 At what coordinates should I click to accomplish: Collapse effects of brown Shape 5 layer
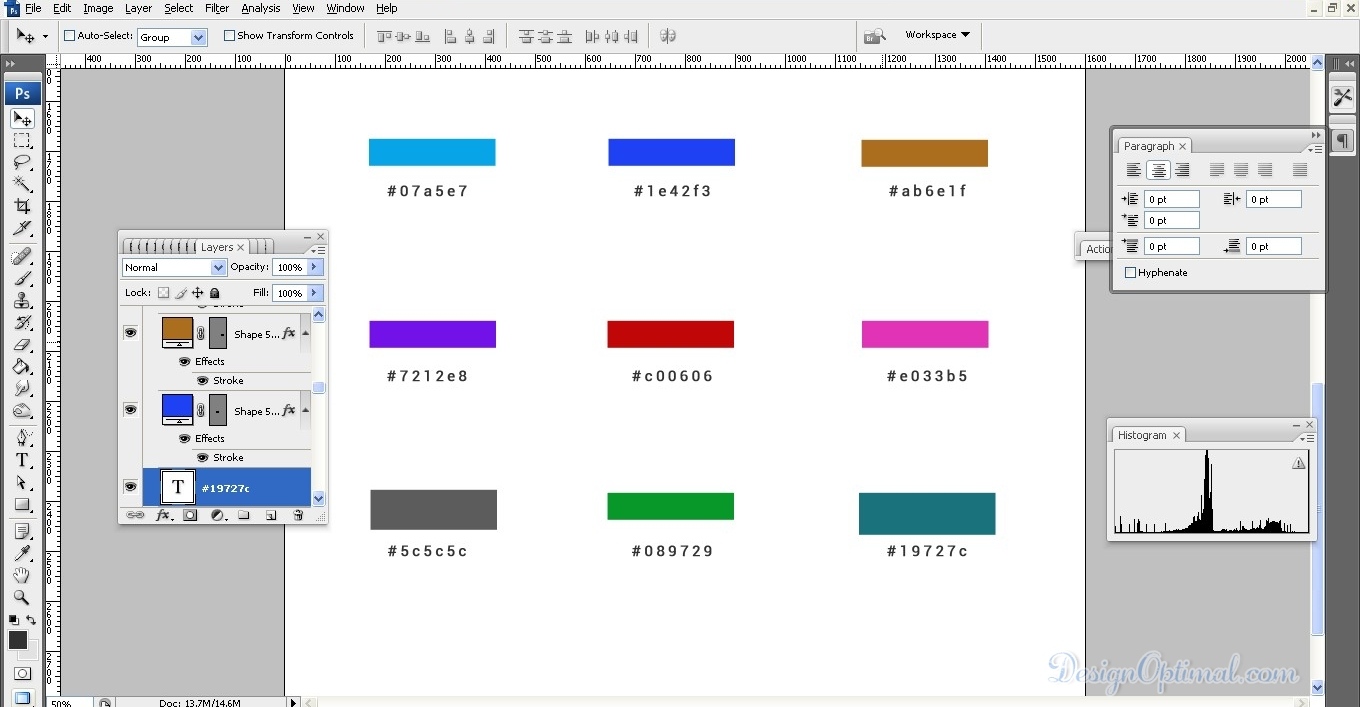[305, 333]
